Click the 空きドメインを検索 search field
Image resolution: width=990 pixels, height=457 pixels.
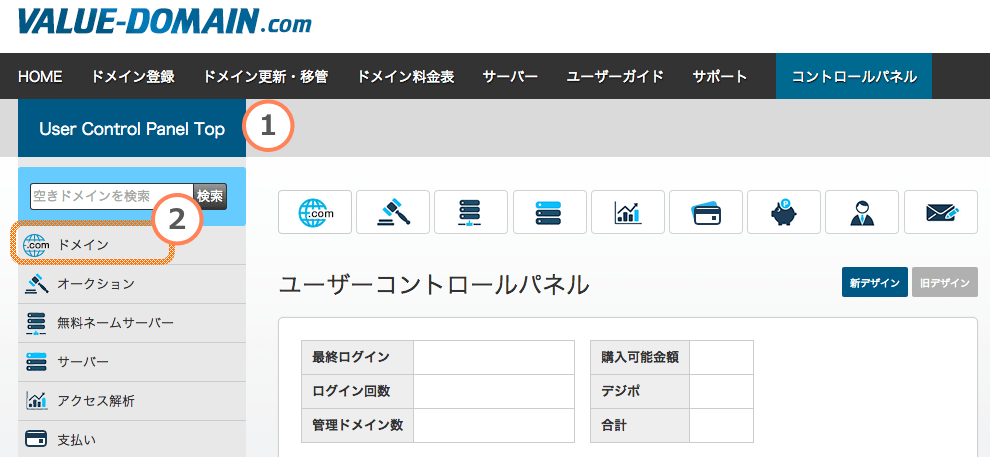tap(111, 196)
